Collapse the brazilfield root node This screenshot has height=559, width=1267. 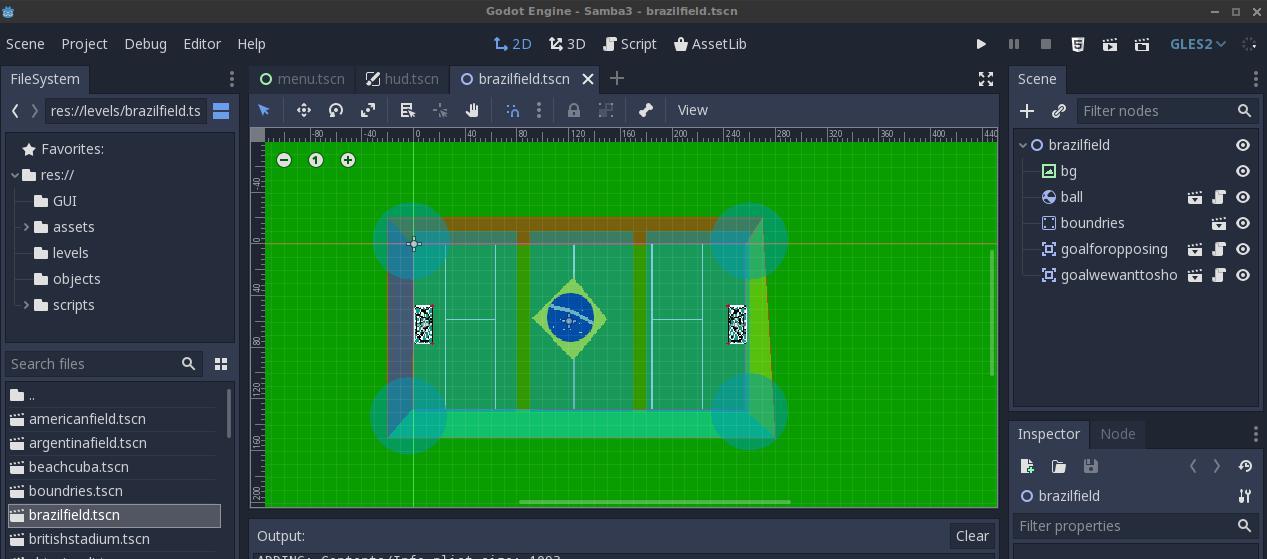1023,145
